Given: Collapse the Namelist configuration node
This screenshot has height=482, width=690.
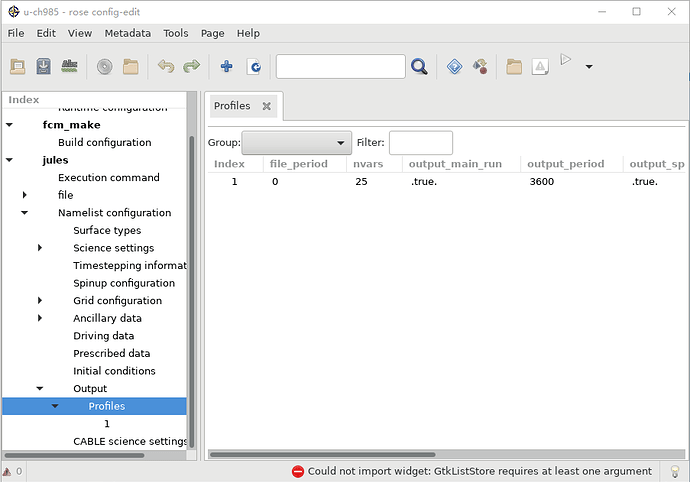Looking at the screenshot, I should pos(25,213).
